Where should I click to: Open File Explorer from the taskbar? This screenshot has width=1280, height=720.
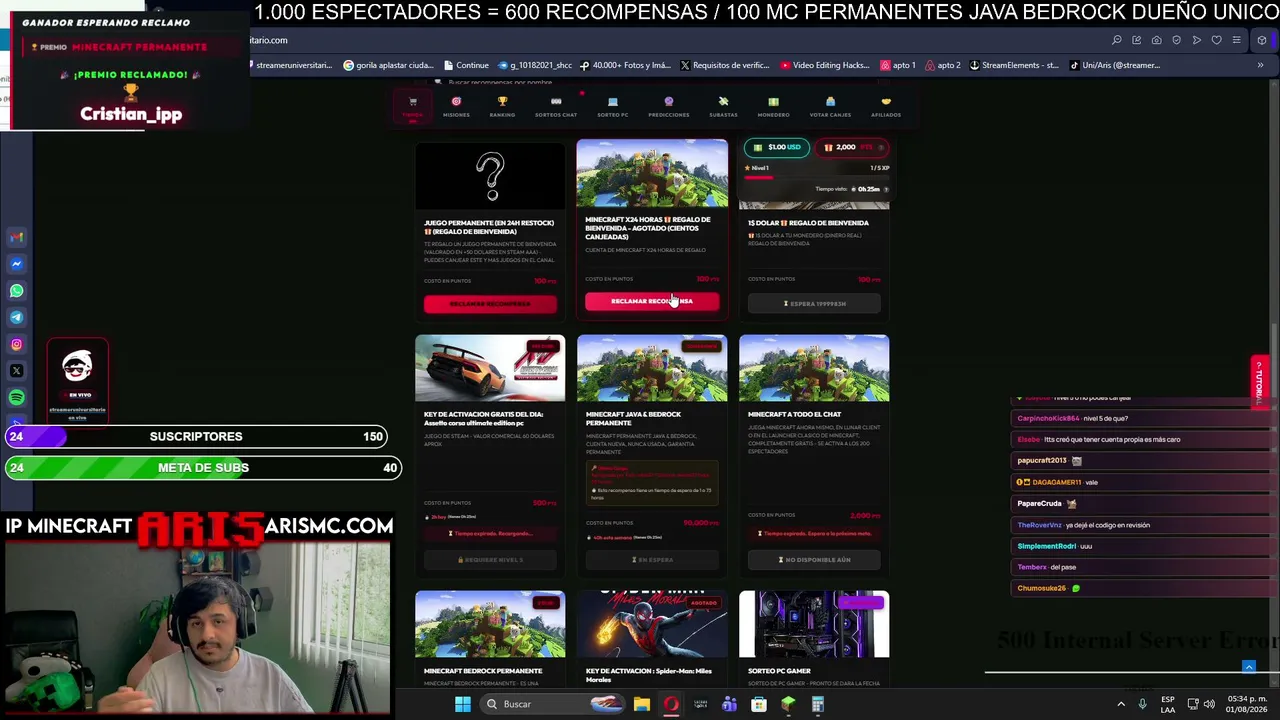642,704
